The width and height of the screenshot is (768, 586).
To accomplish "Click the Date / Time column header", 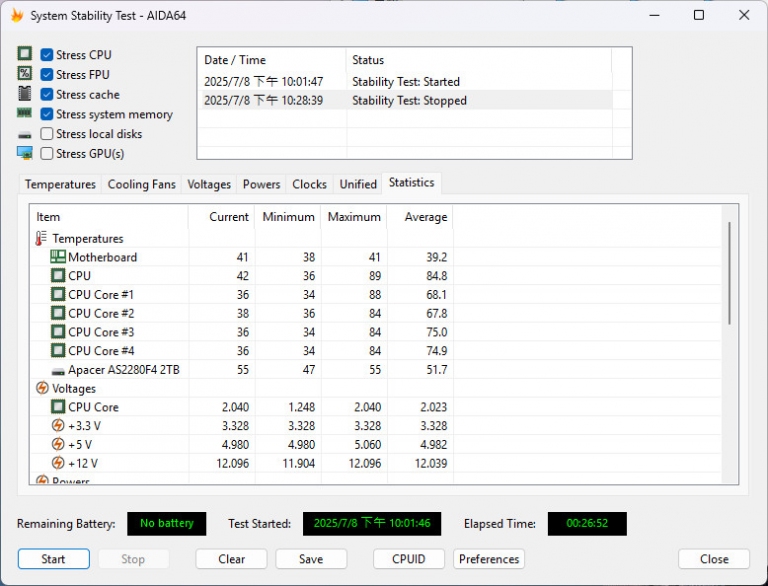I will 272,60.
